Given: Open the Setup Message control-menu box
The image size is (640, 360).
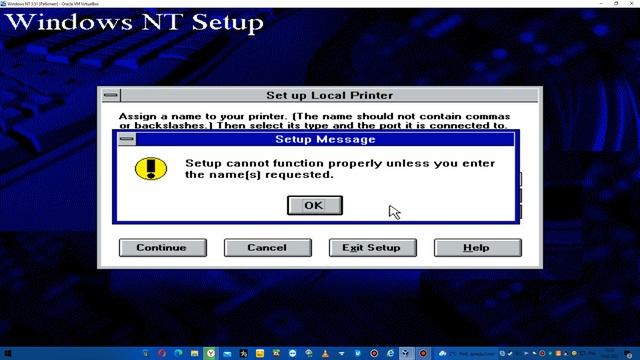Looking at the screenshot, I should tap(127, 139).
